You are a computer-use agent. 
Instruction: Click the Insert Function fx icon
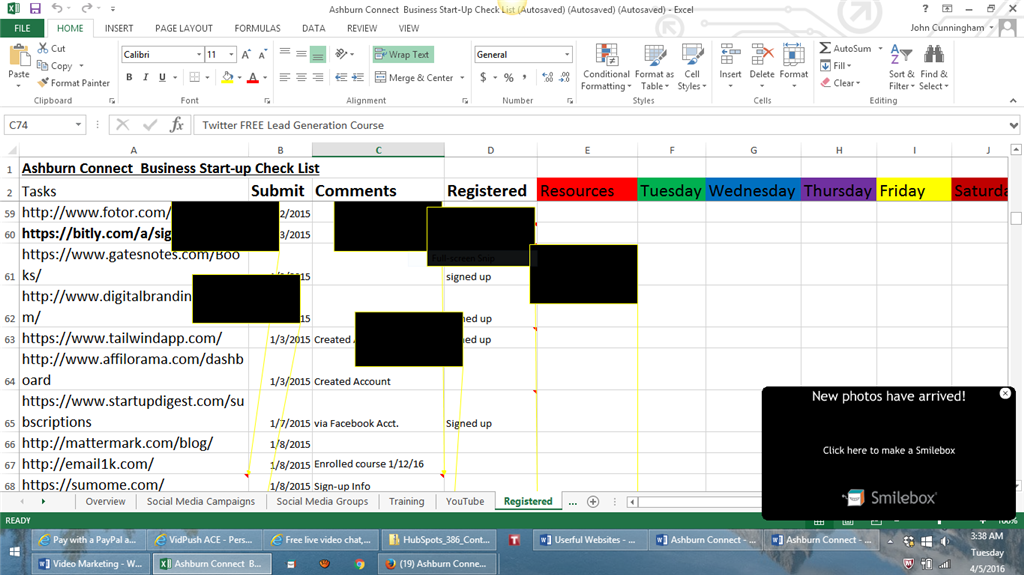point(177,125)
